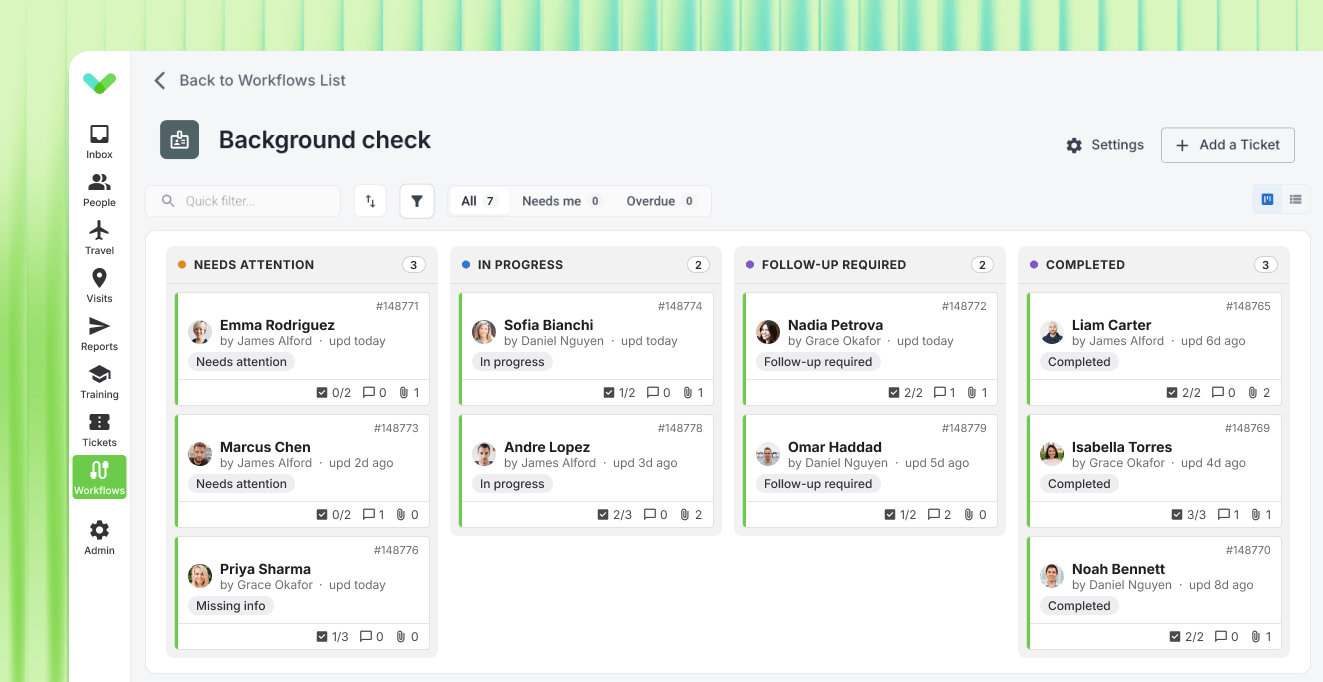Image resolution: width=1323 pixels, height=682 pixels.
Task: Switch to board view icon
Action: [x=1267, y=199]
